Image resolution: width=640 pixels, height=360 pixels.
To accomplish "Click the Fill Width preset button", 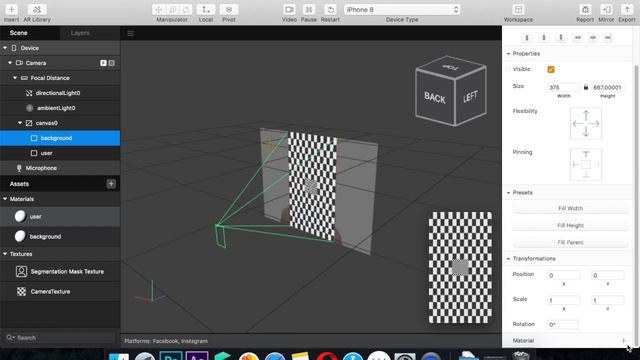I will (570, 208).
